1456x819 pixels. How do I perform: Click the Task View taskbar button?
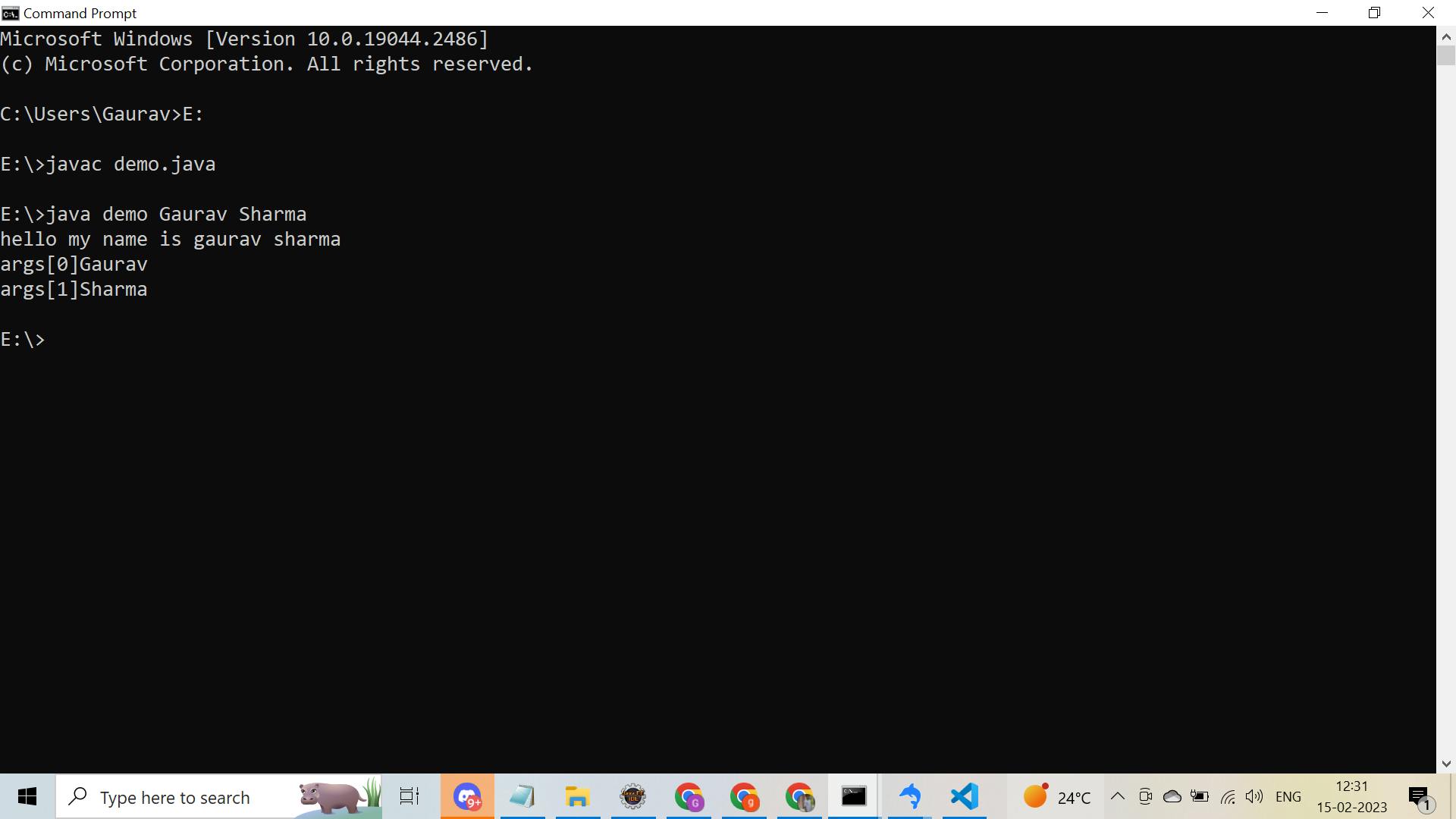[x=409, y=796]
